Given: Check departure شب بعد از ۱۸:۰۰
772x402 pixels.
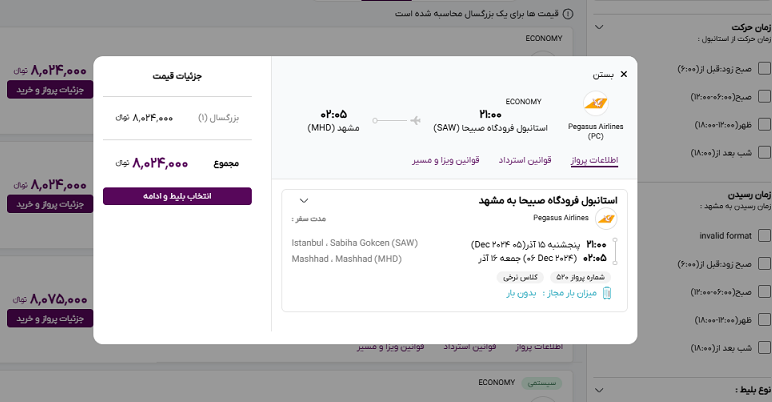Looking at the screenshot, I should point(764,152).
